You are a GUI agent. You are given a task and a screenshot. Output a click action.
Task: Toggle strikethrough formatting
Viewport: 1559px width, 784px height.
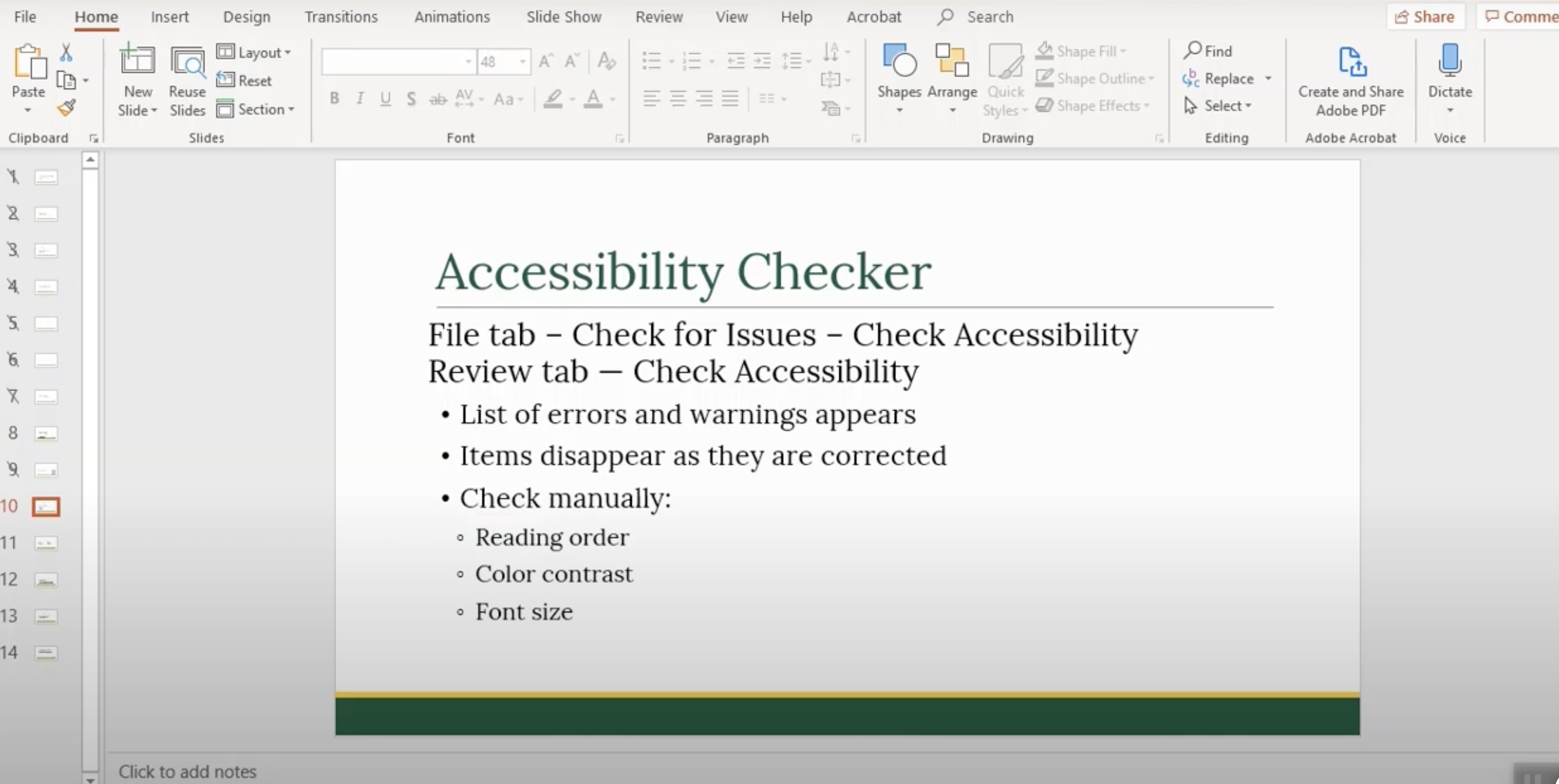tap(438, 99)
